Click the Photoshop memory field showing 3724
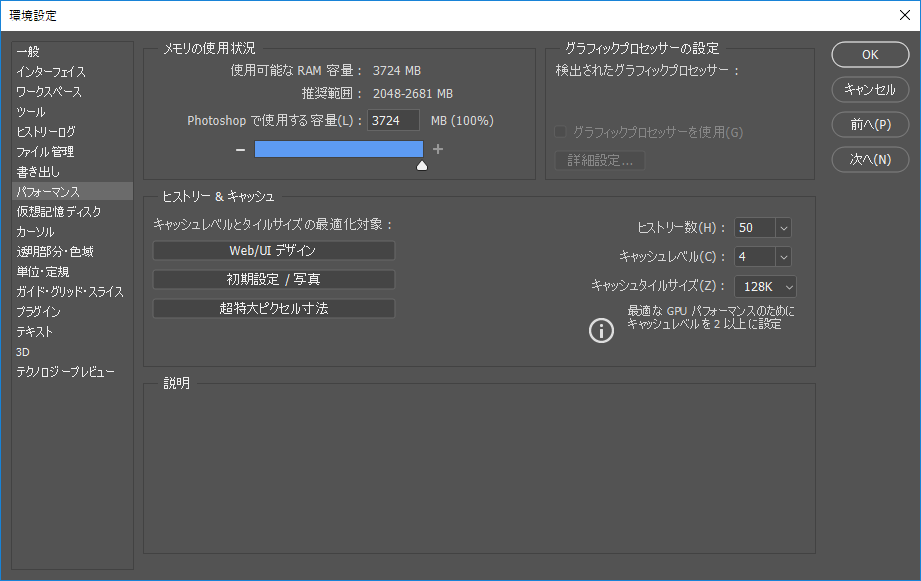The width and height of the screenshot is (921, 581). pyautogui.click(x=393, y=120)
